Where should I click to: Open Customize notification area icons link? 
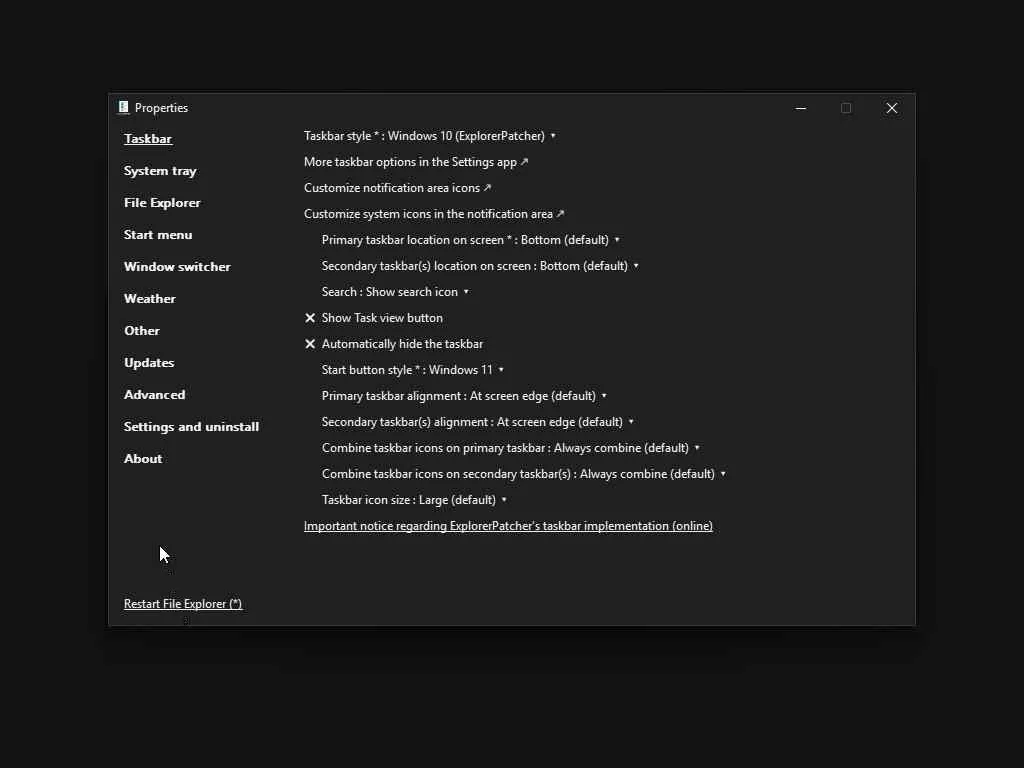click(x=397, y=188)
